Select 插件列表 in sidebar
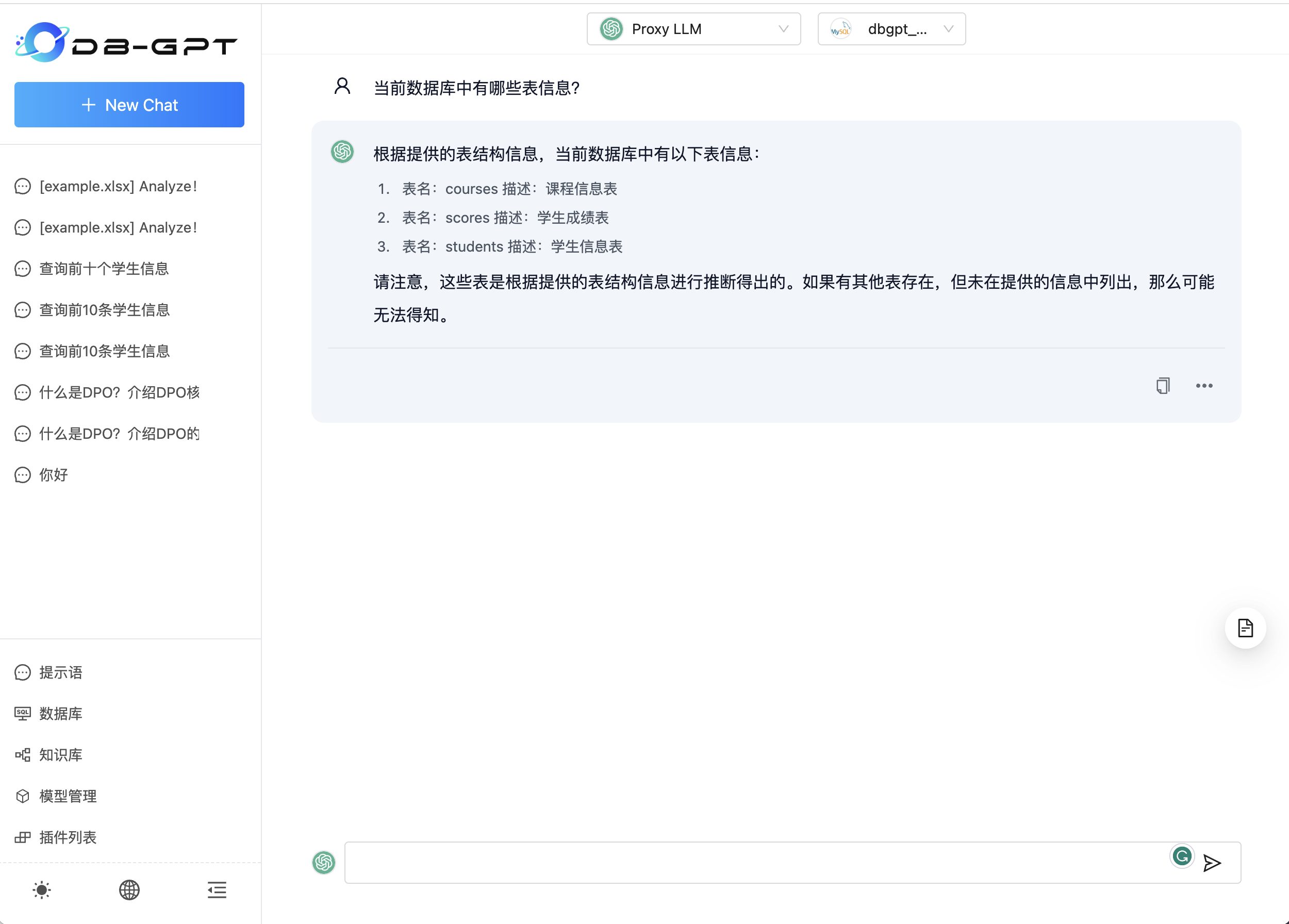 pos(67,837)
